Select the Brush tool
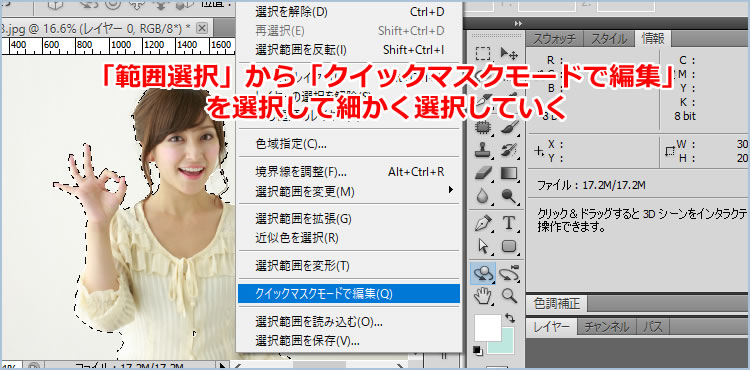The height and width of the screenshot is (370, 750). (x=509, y=127)
